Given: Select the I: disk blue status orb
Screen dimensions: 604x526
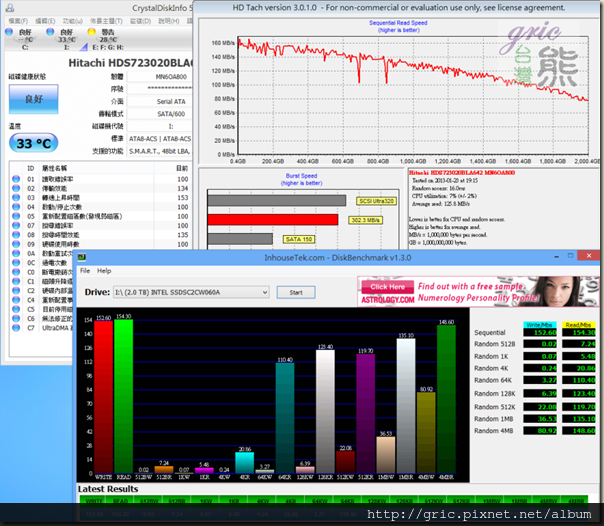Looking at the screenshot, I should [50, 32].
